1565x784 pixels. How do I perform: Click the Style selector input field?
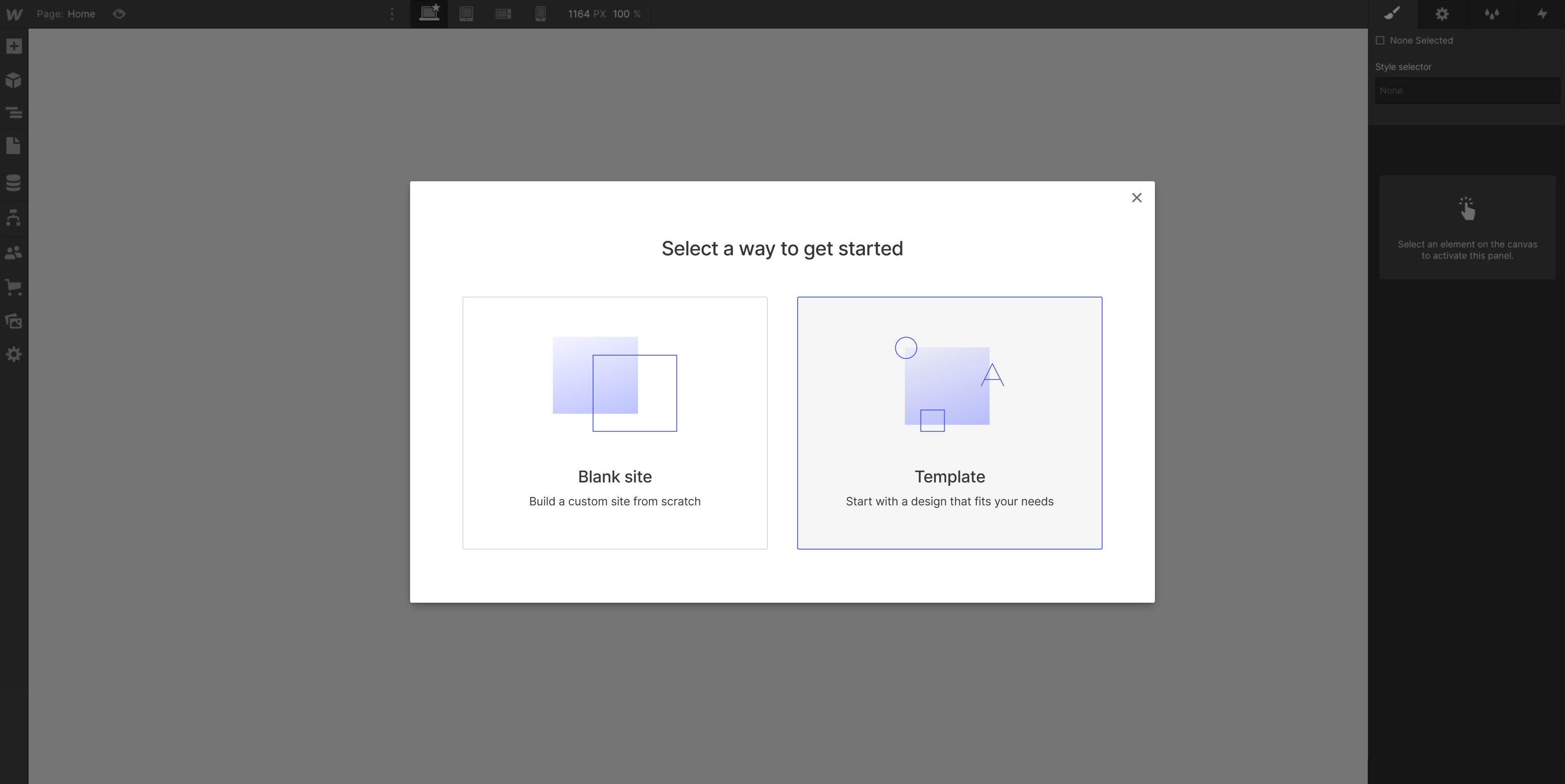(1467, 91)
